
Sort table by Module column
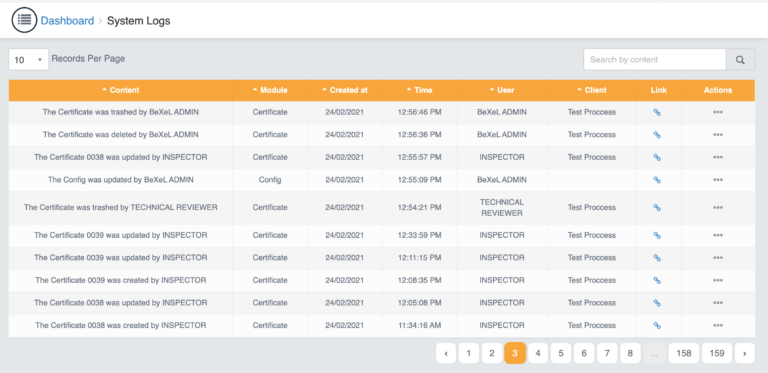coord(270,90)
